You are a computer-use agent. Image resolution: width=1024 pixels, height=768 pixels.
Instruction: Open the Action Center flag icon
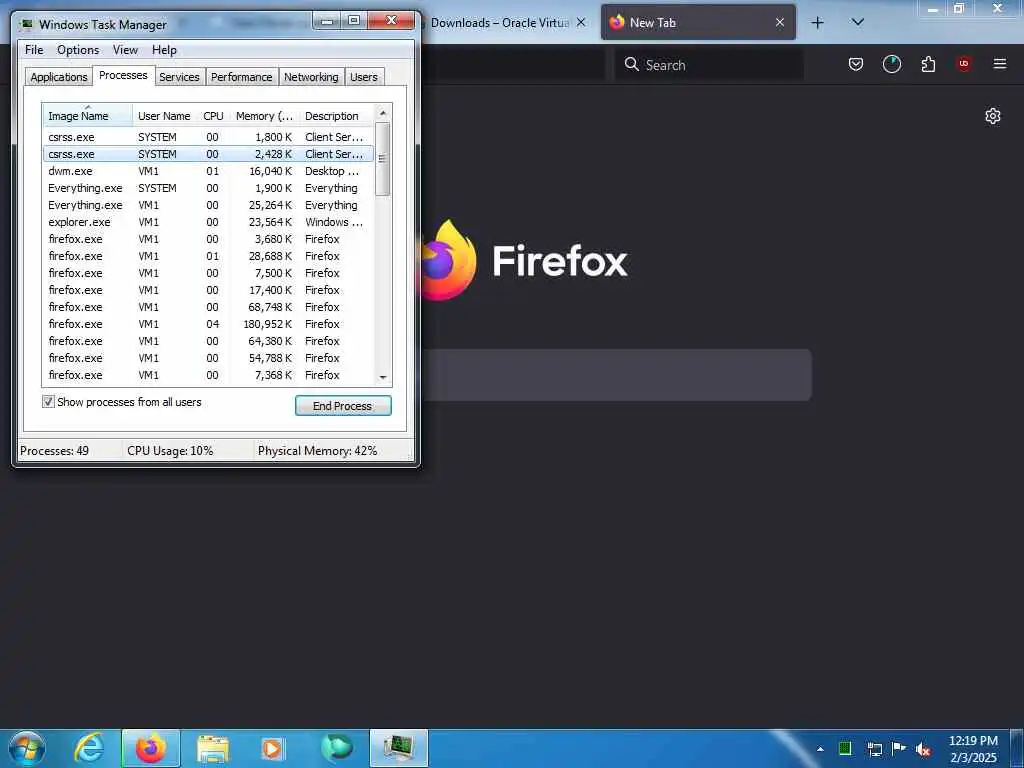click(x=899, y=748)
